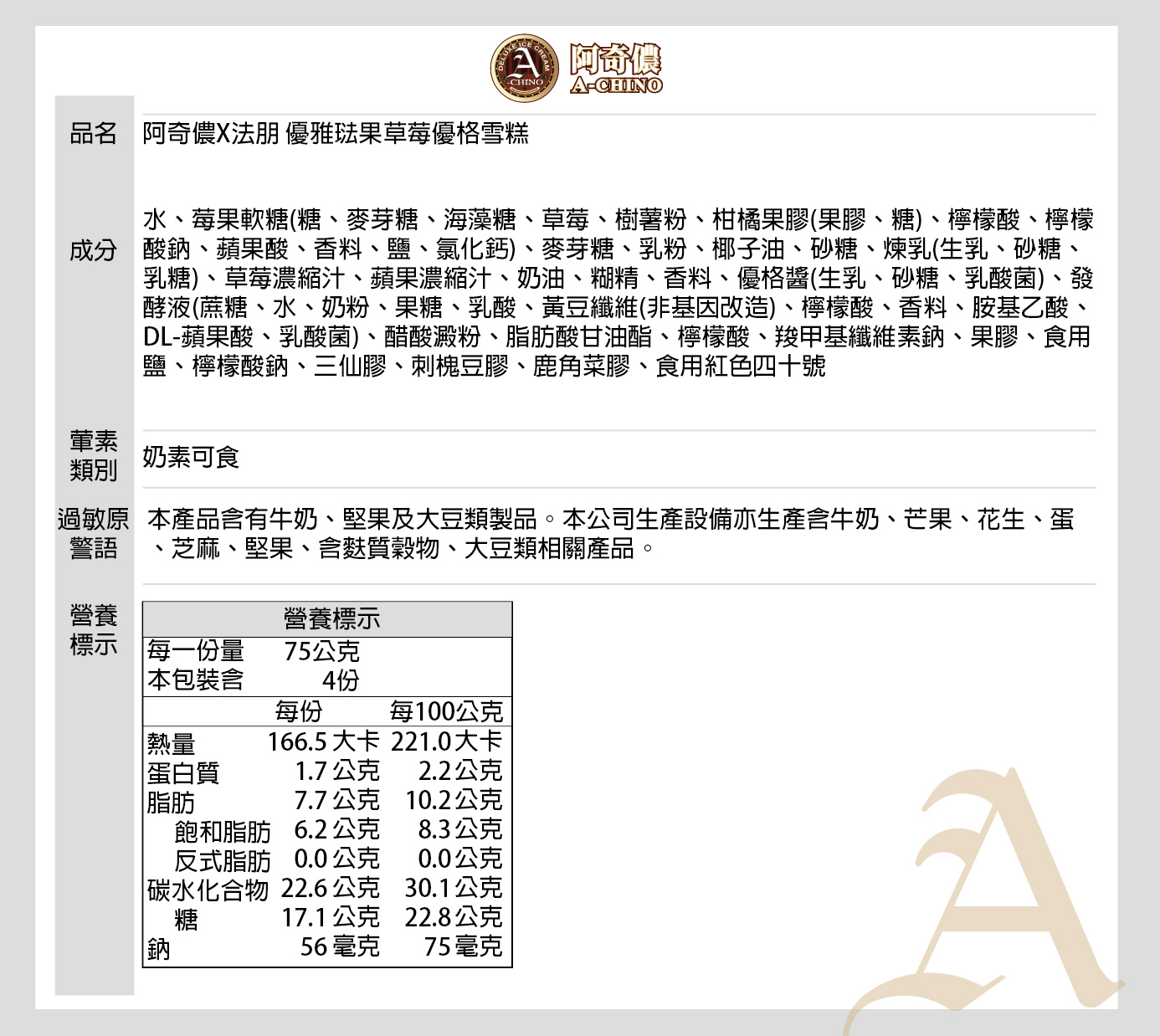Click the 糖 row label in table
The height and width of the screenshot is (1036, 1160).
(186, 919)
